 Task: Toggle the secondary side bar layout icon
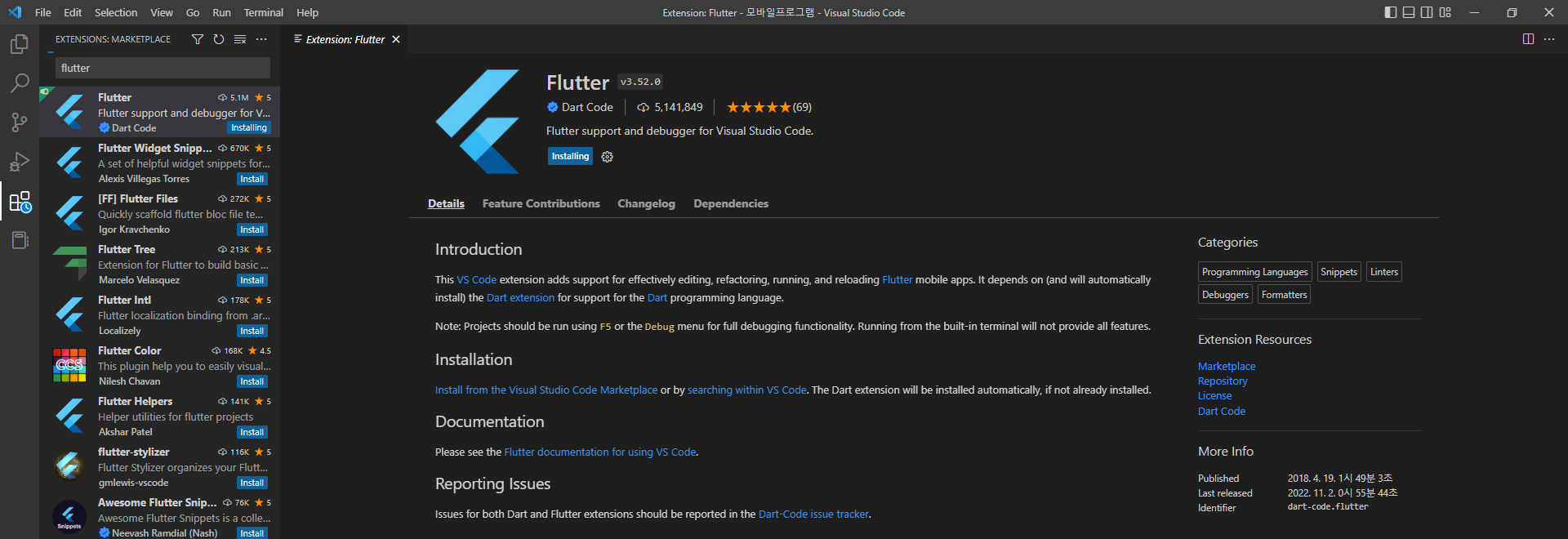pos(1427,12)
